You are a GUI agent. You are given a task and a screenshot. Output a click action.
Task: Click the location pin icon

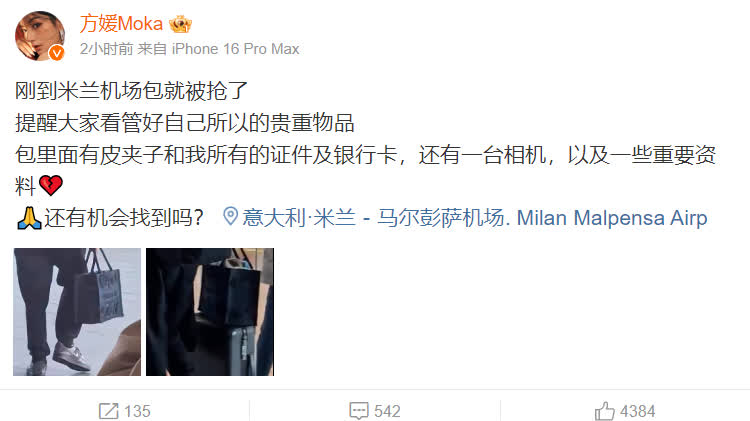pyautogui.click(x=230, y=216)
